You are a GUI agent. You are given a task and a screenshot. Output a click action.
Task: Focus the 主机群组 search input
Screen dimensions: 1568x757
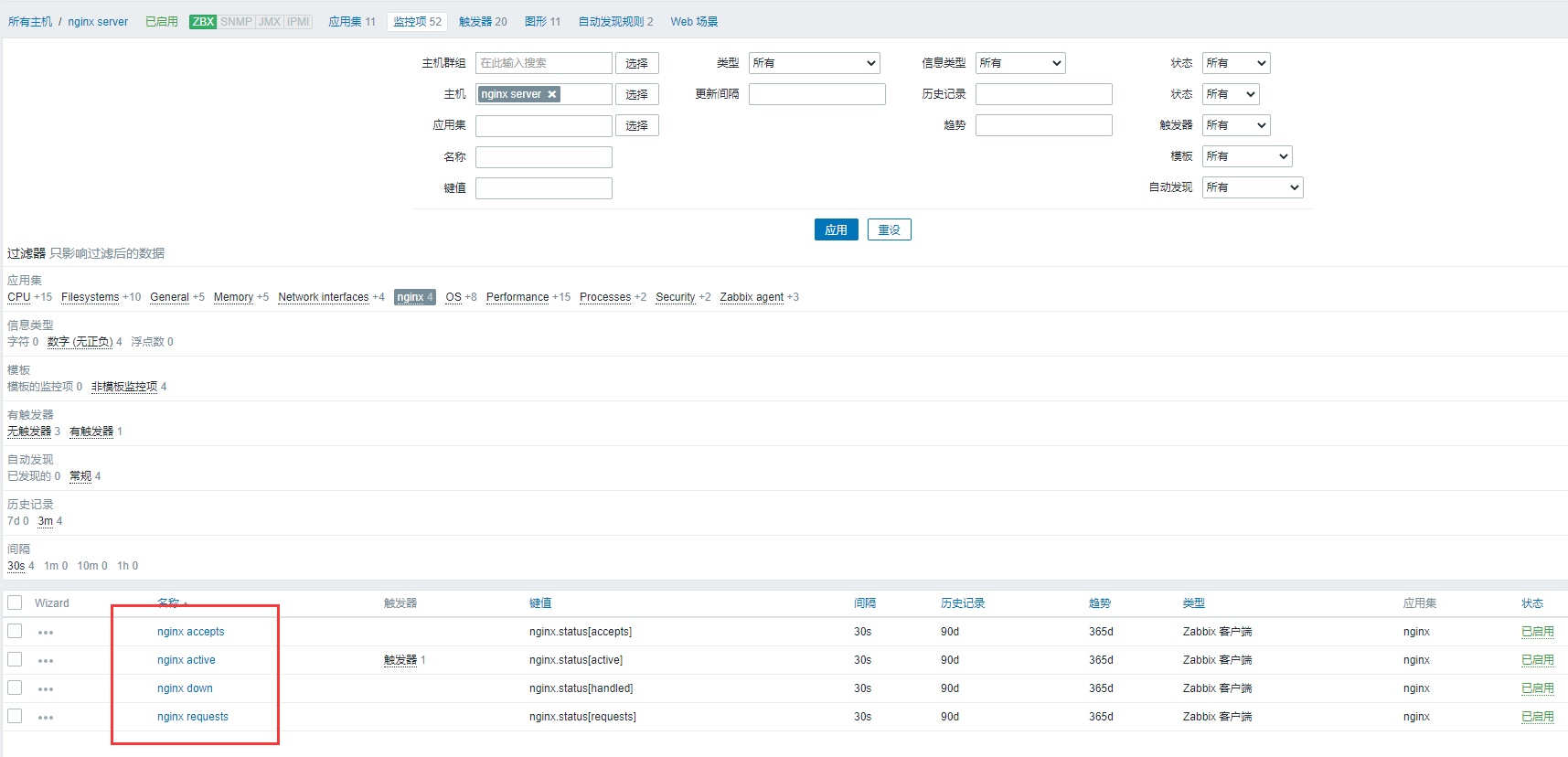point(544,63)
